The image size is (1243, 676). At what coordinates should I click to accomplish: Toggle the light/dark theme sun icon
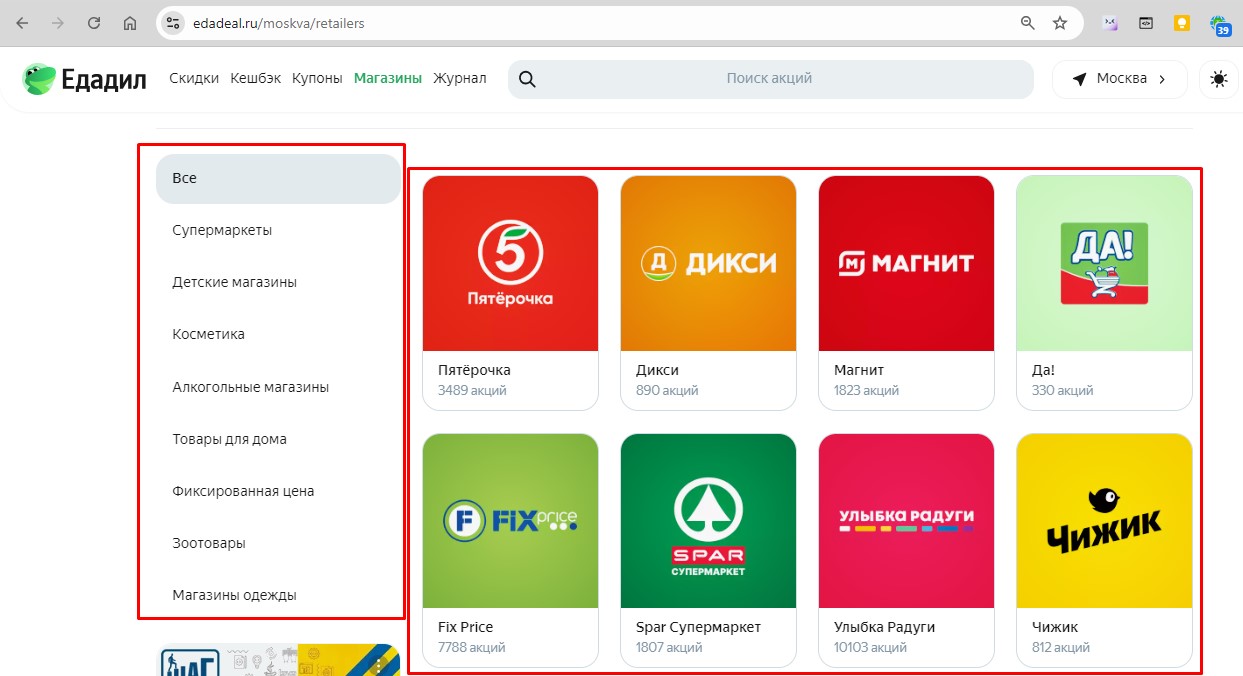[x=1218, y=79]
